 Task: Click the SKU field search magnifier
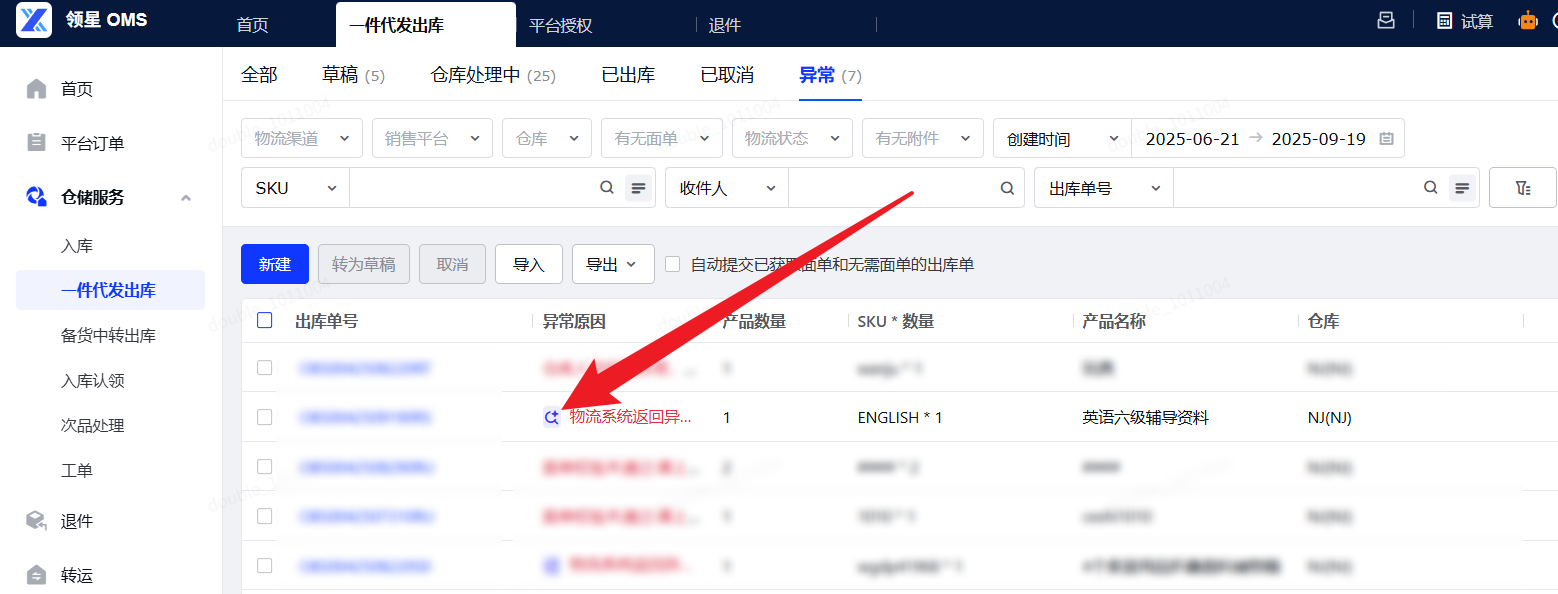point(607,187)
